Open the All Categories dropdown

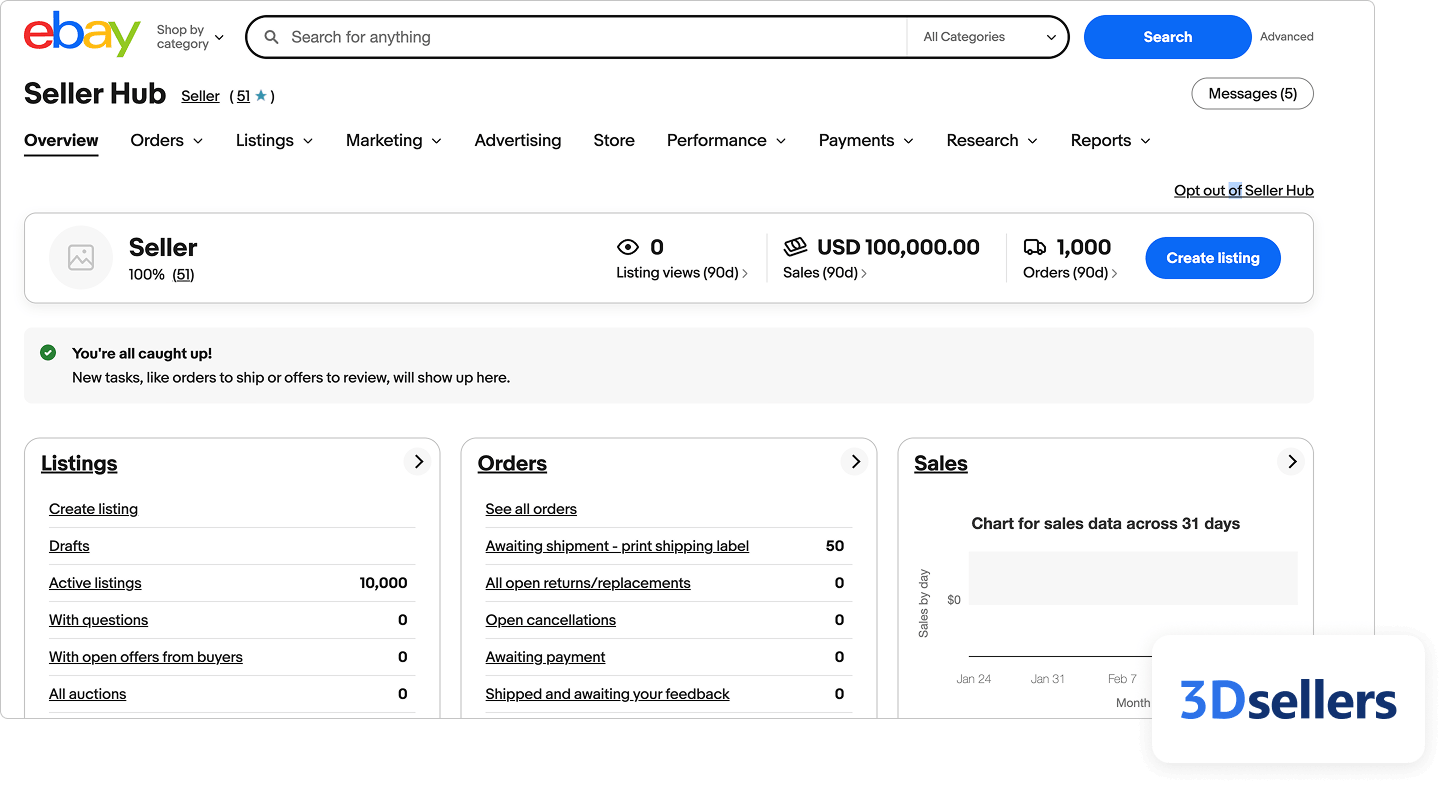pyautogui.click(x=989, y=37)
